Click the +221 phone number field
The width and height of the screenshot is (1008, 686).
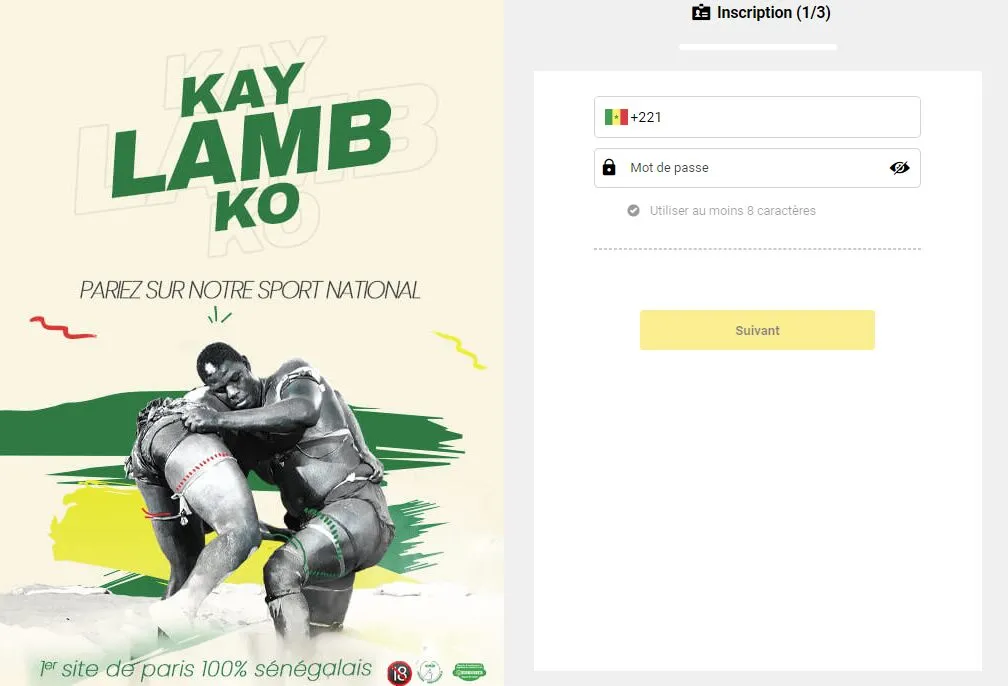tap(757, 117)
